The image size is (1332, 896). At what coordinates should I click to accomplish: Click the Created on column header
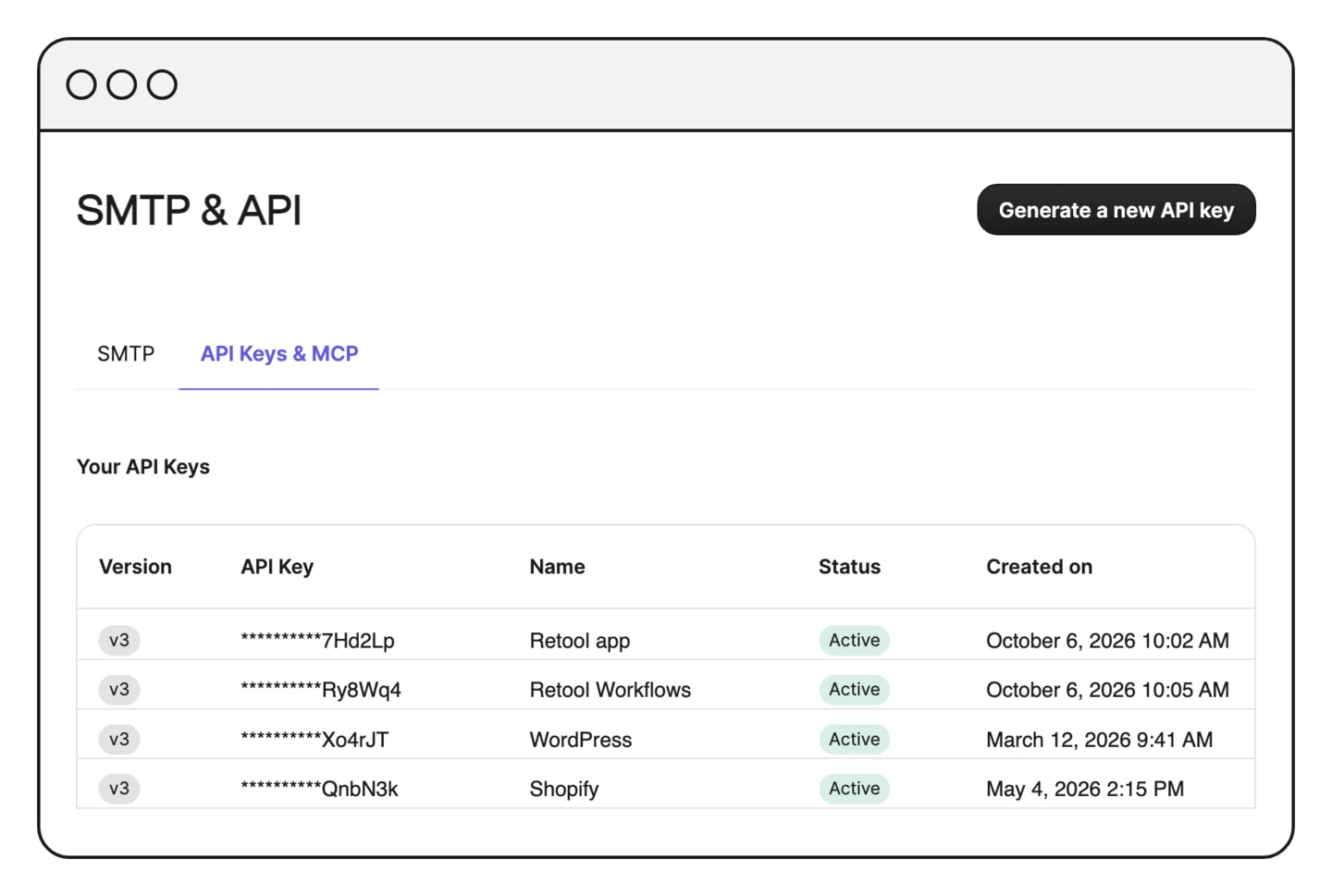[x=1039, y=567]
